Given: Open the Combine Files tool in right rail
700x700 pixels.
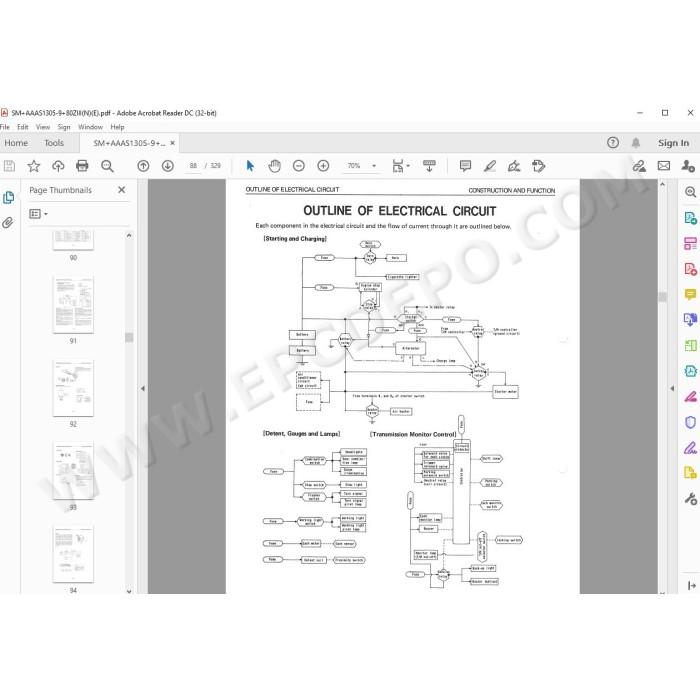Looking at the screenshot, I should 690,320.
